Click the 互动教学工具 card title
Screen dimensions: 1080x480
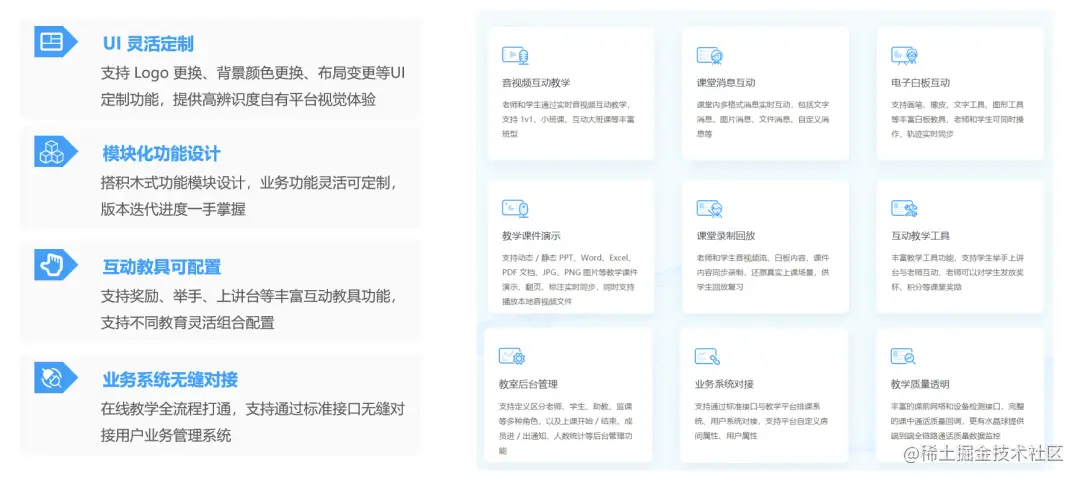click(920, 236)
